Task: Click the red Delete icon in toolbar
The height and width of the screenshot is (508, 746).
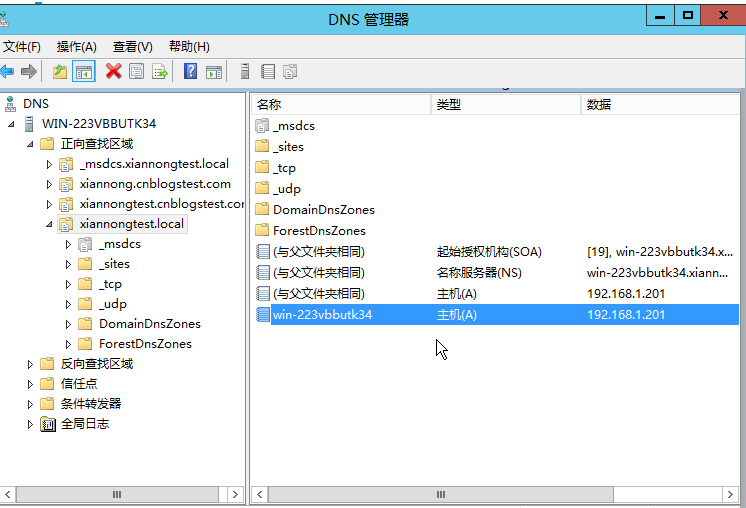Action: [x=113, y=71]
